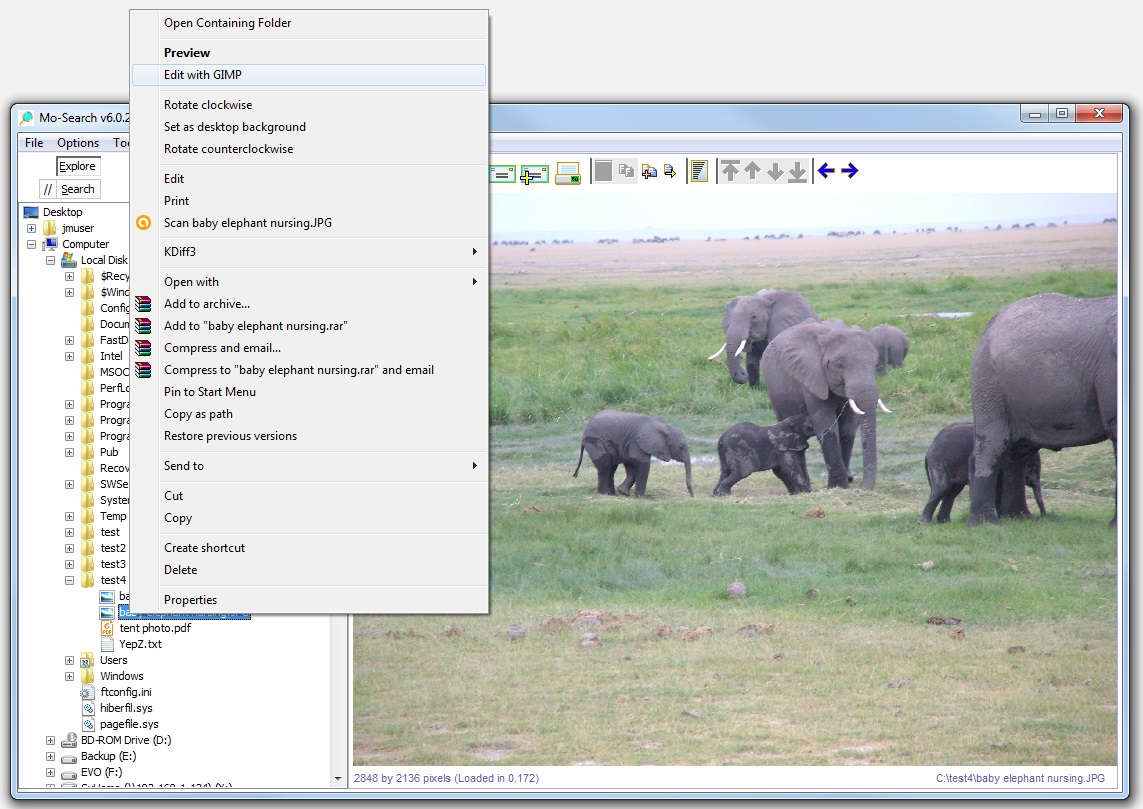Image resolution: width=1143 pixels, height=809 pixels.
Task: Expand the Users folder in the tree
Action: (68, 660)
